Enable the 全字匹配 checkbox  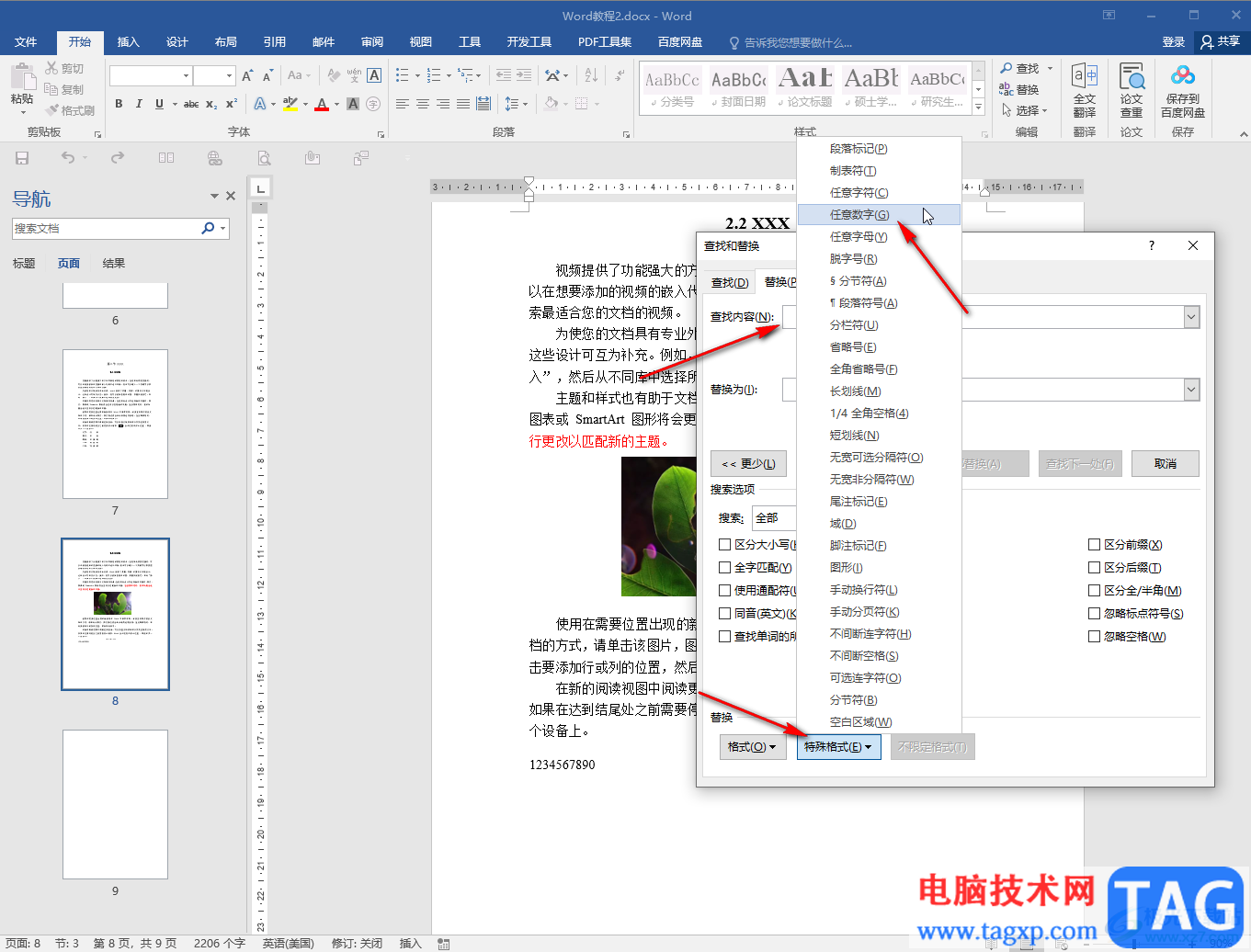725,568
